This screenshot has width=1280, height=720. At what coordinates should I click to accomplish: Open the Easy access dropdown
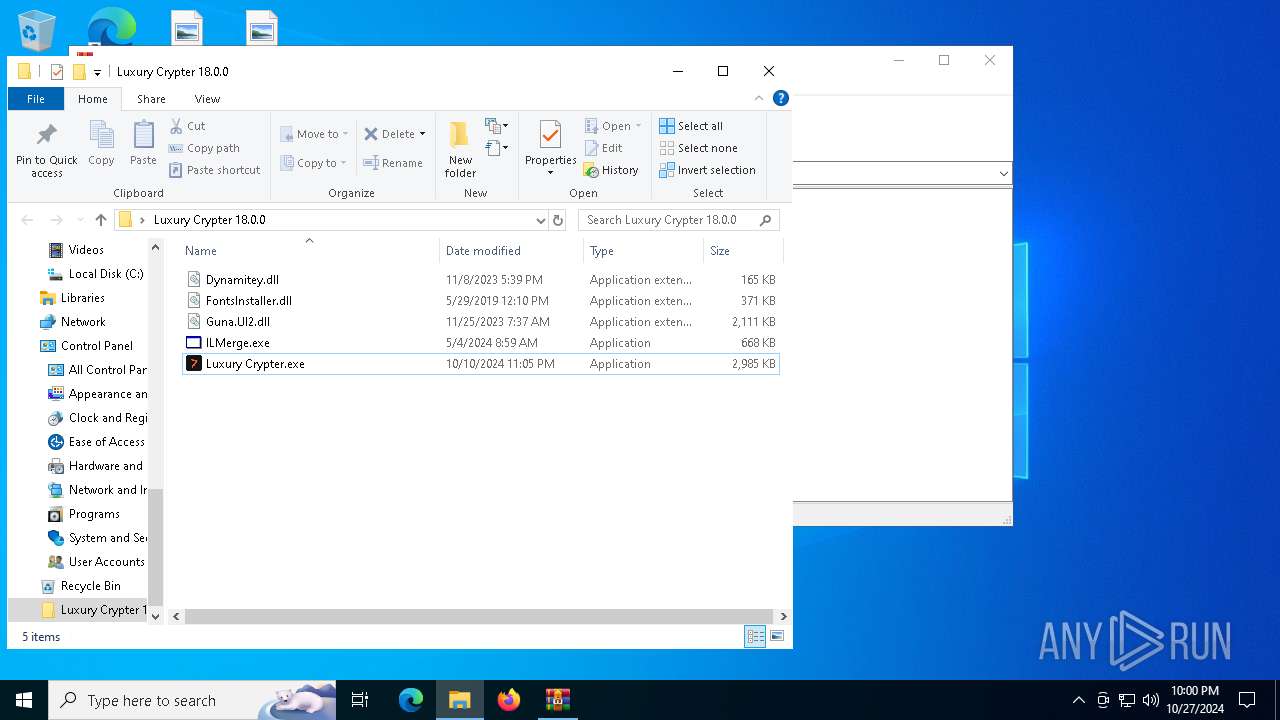coord(497,149)
